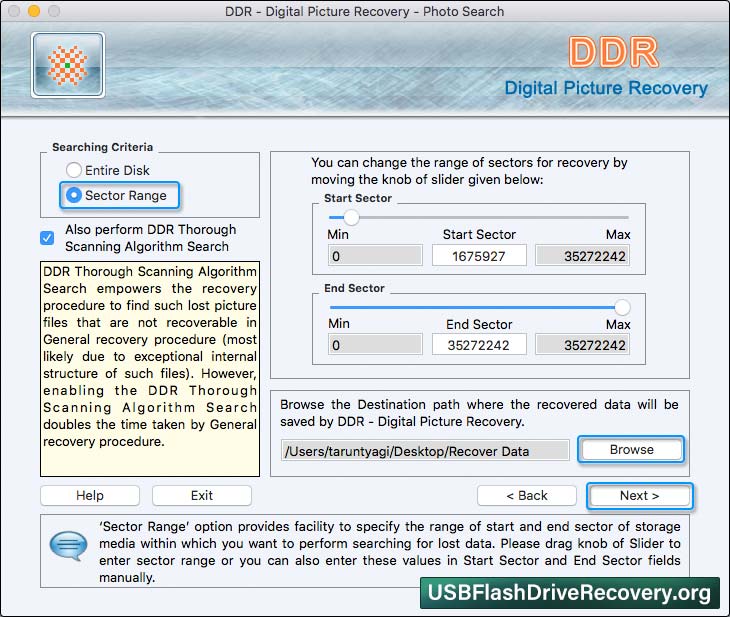The image size is (730, 617).
Task: Click the Start Sector Min field
Action: coord(375,256)
